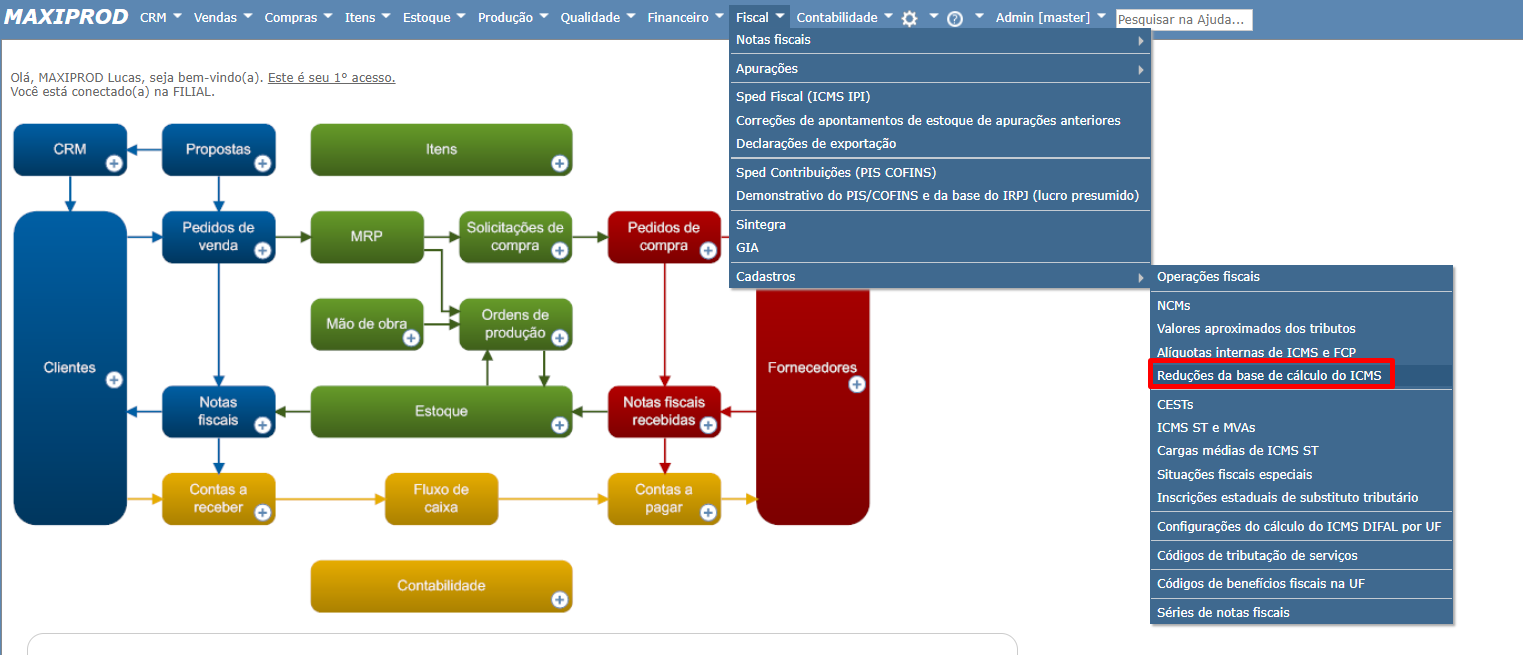Open the Contabilidade top menu
The image size is (1523, 655).
(845, 17)
